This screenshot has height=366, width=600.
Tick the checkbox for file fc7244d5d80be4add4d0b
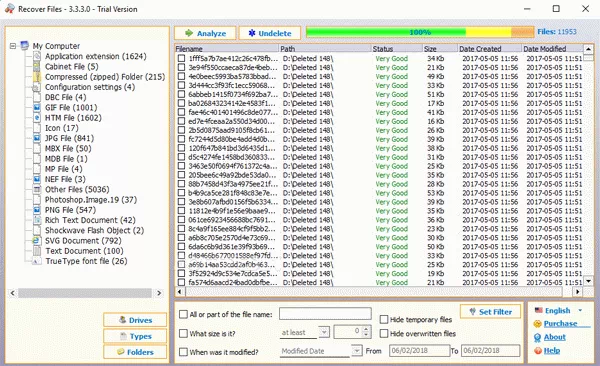tap(181, 139)
